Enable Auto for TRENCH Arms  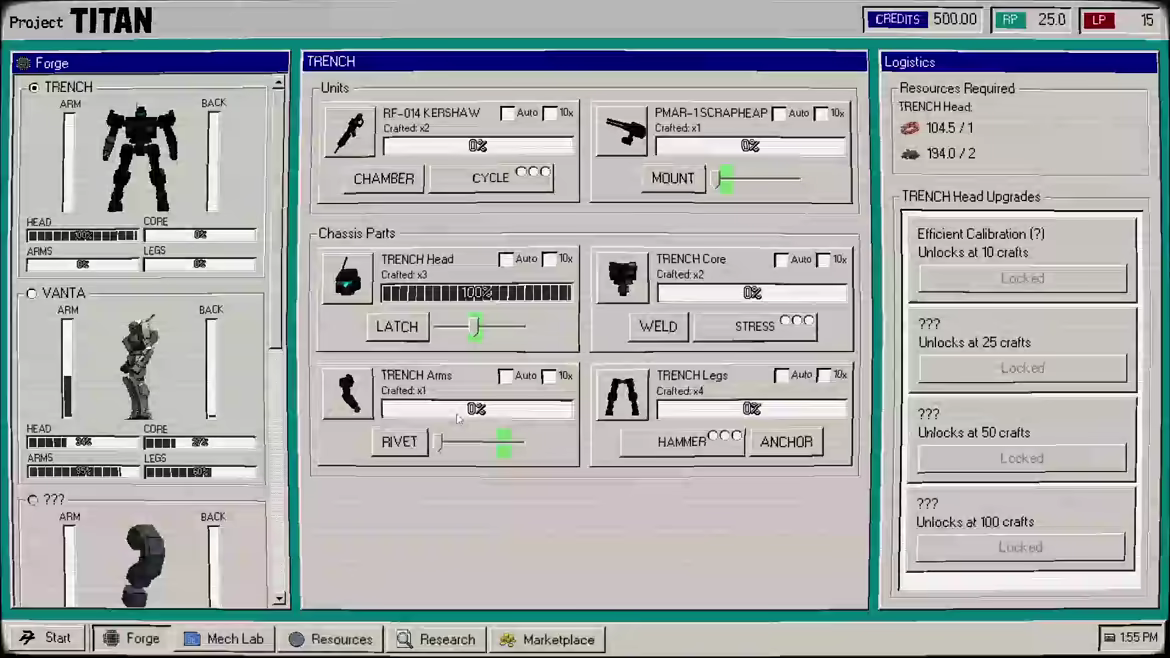[x=506, y=375]
